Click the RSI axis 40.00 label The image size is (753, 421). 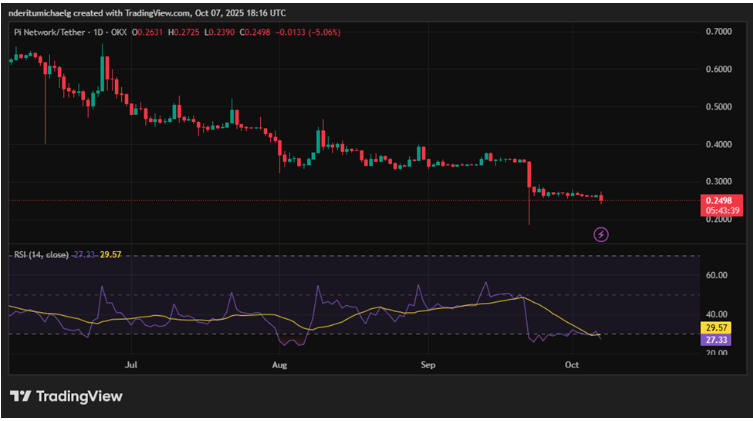717,314
